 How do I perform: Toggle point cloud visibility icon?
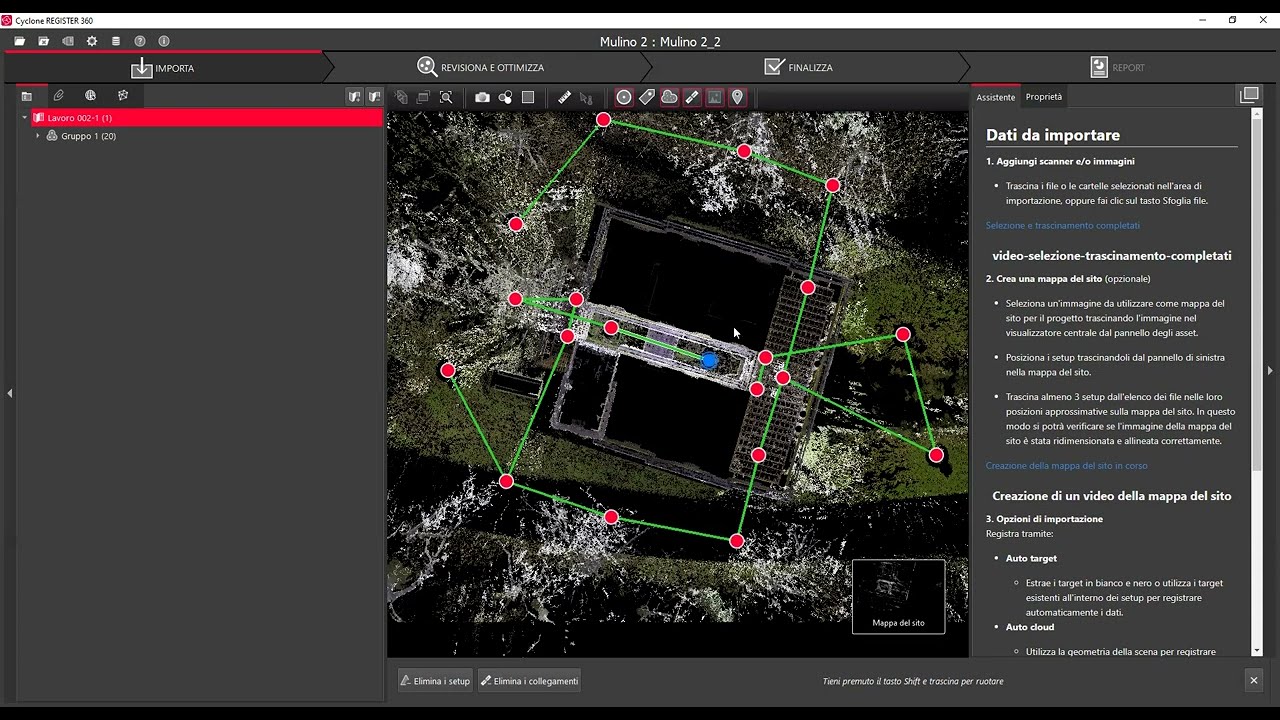[x=669, y=97]
